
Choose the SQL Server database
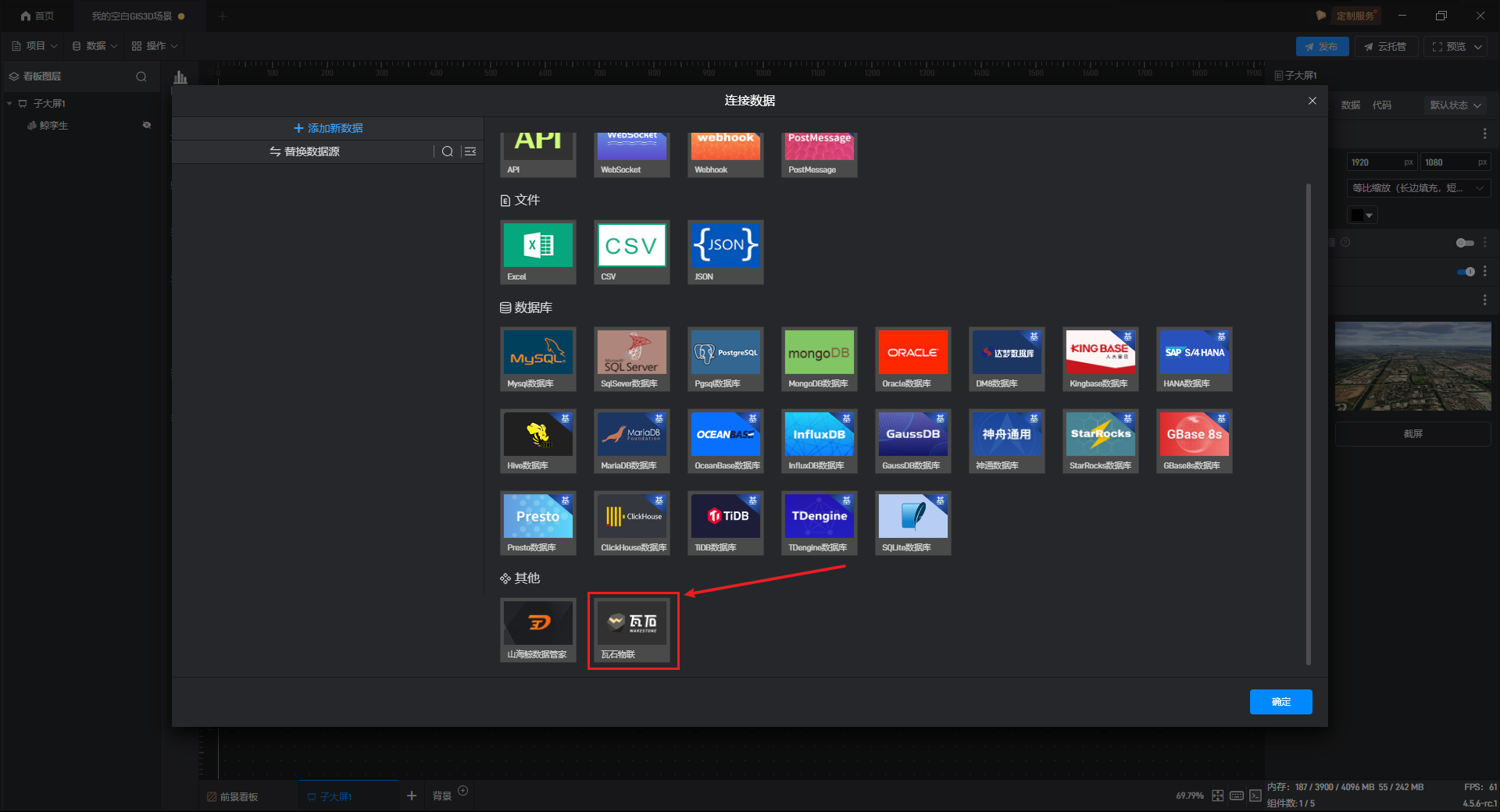point(632,359)
